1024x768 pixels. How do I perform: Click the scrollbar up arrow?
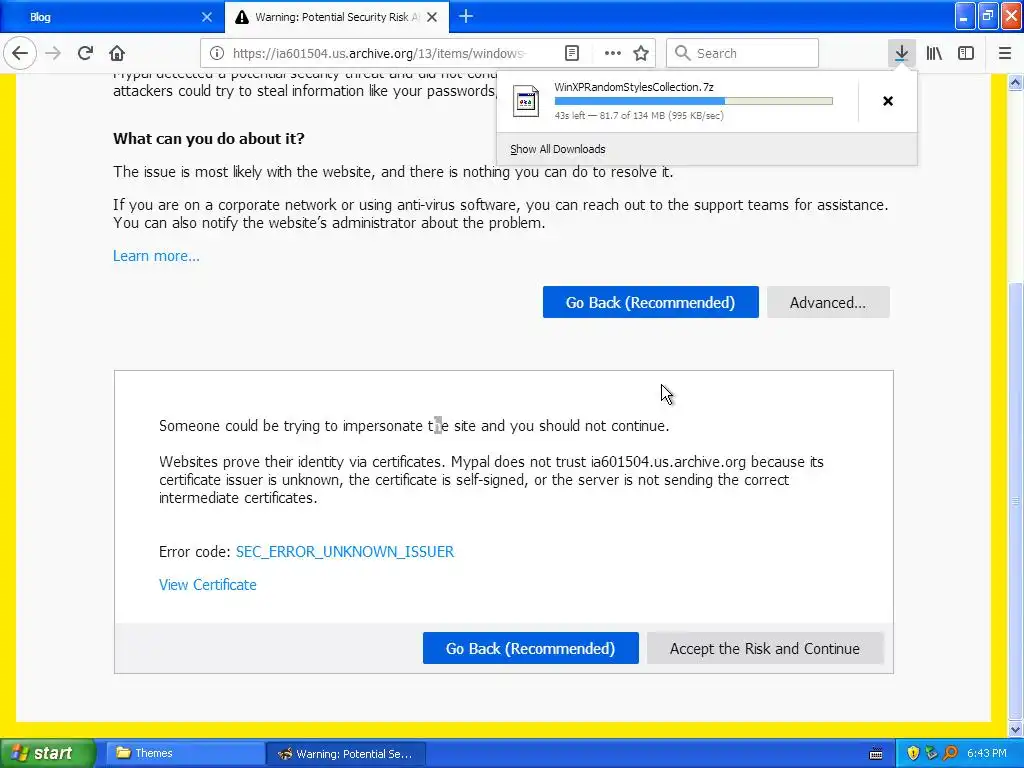pyautogui.click(x=1016, y=82)
